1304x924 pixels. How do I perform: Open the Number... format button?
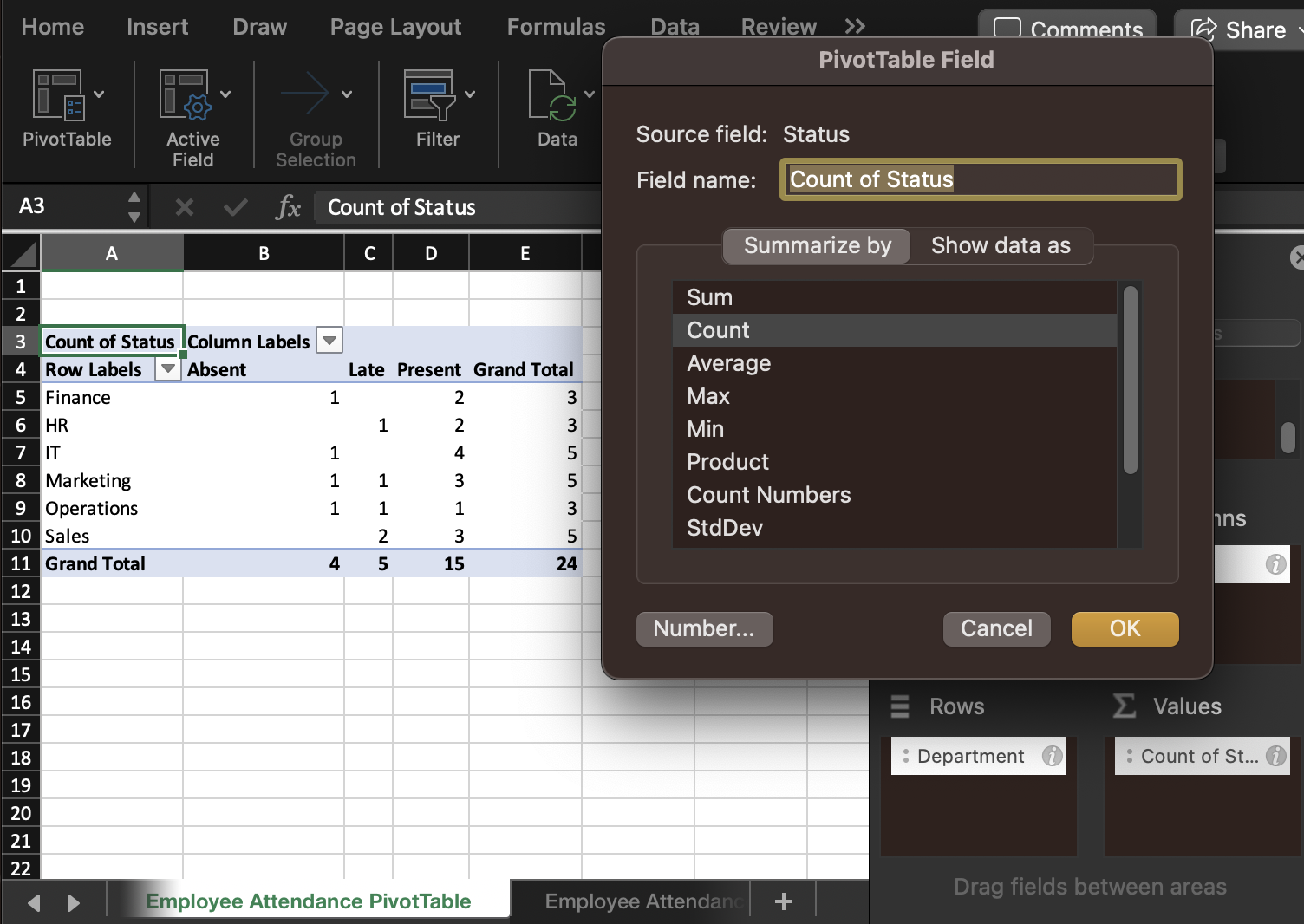(704, 629)
